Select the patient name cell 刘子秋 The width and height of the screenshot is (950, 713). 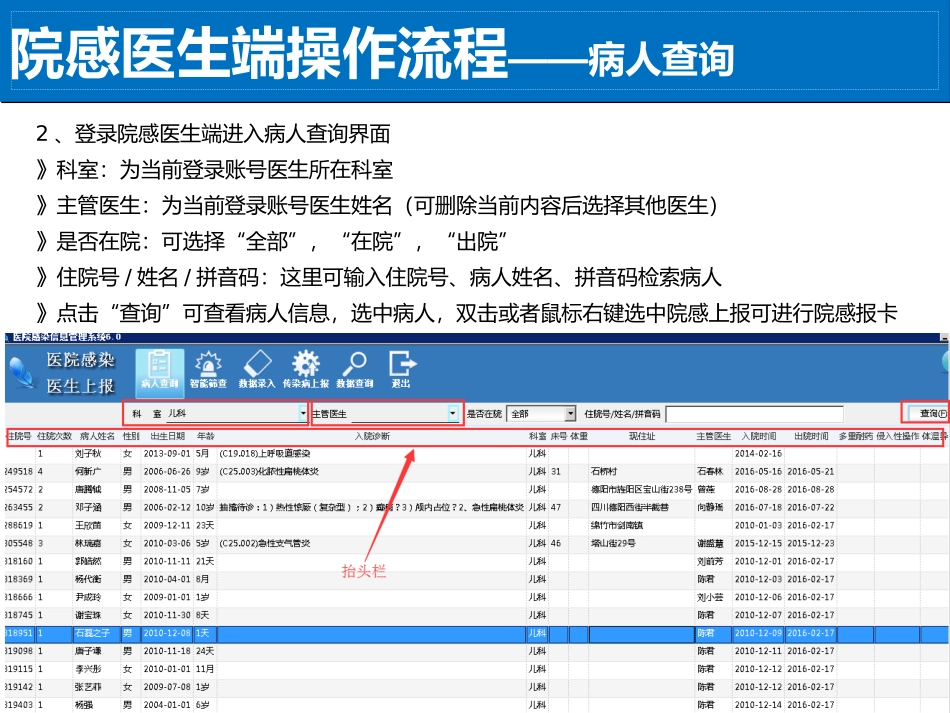(88, 453)
